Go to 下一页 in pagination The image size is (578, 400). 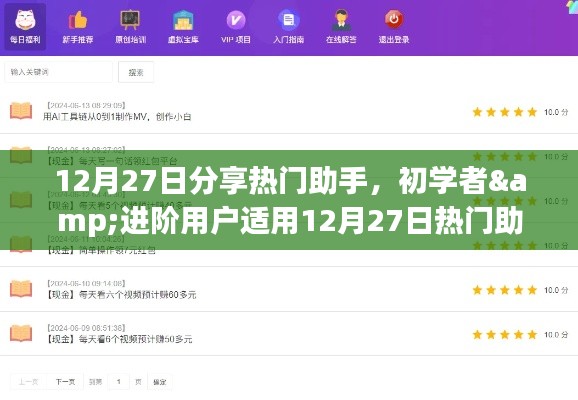coord(65,382)
